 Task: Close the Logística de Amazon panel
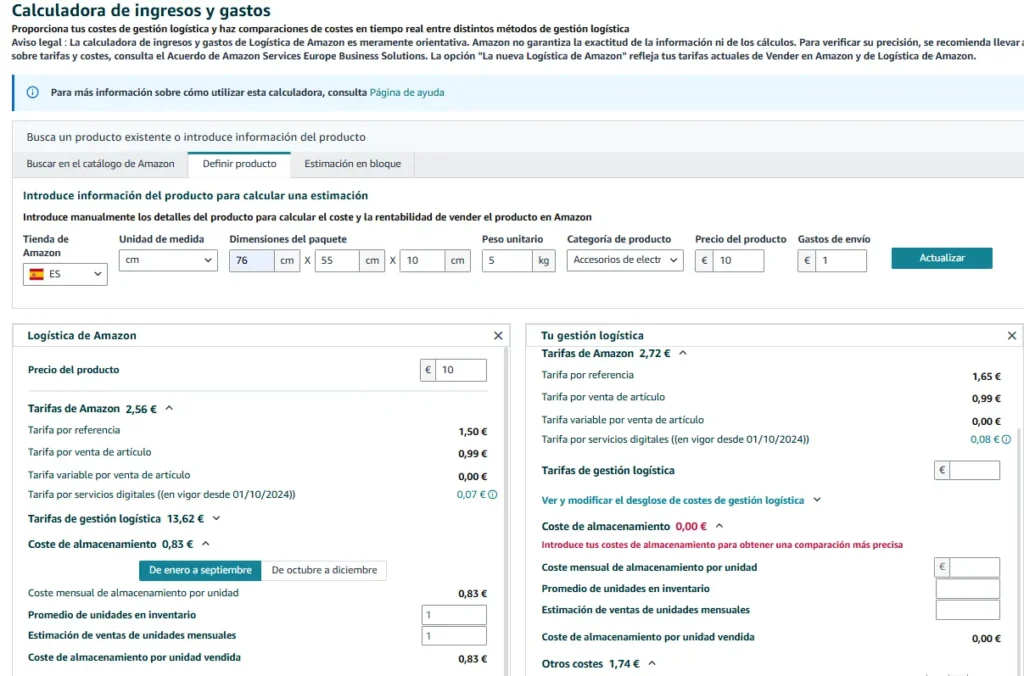tap(498, 336)
